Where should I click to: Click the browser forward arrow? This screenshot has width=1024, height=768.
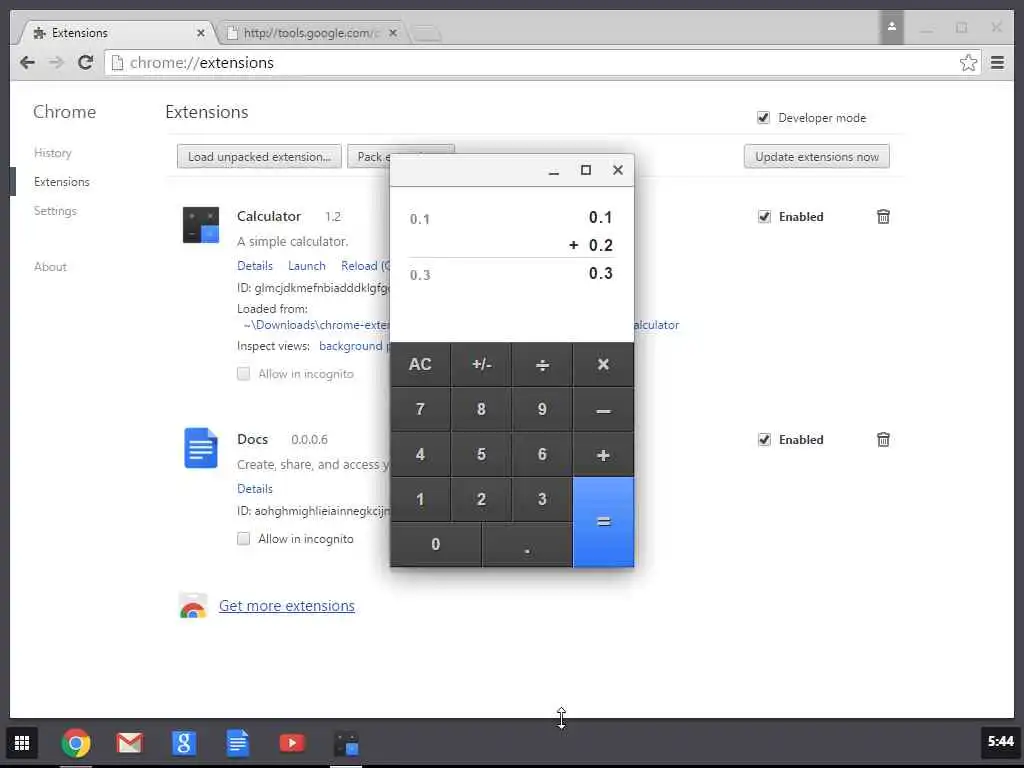tap(57, 63)
